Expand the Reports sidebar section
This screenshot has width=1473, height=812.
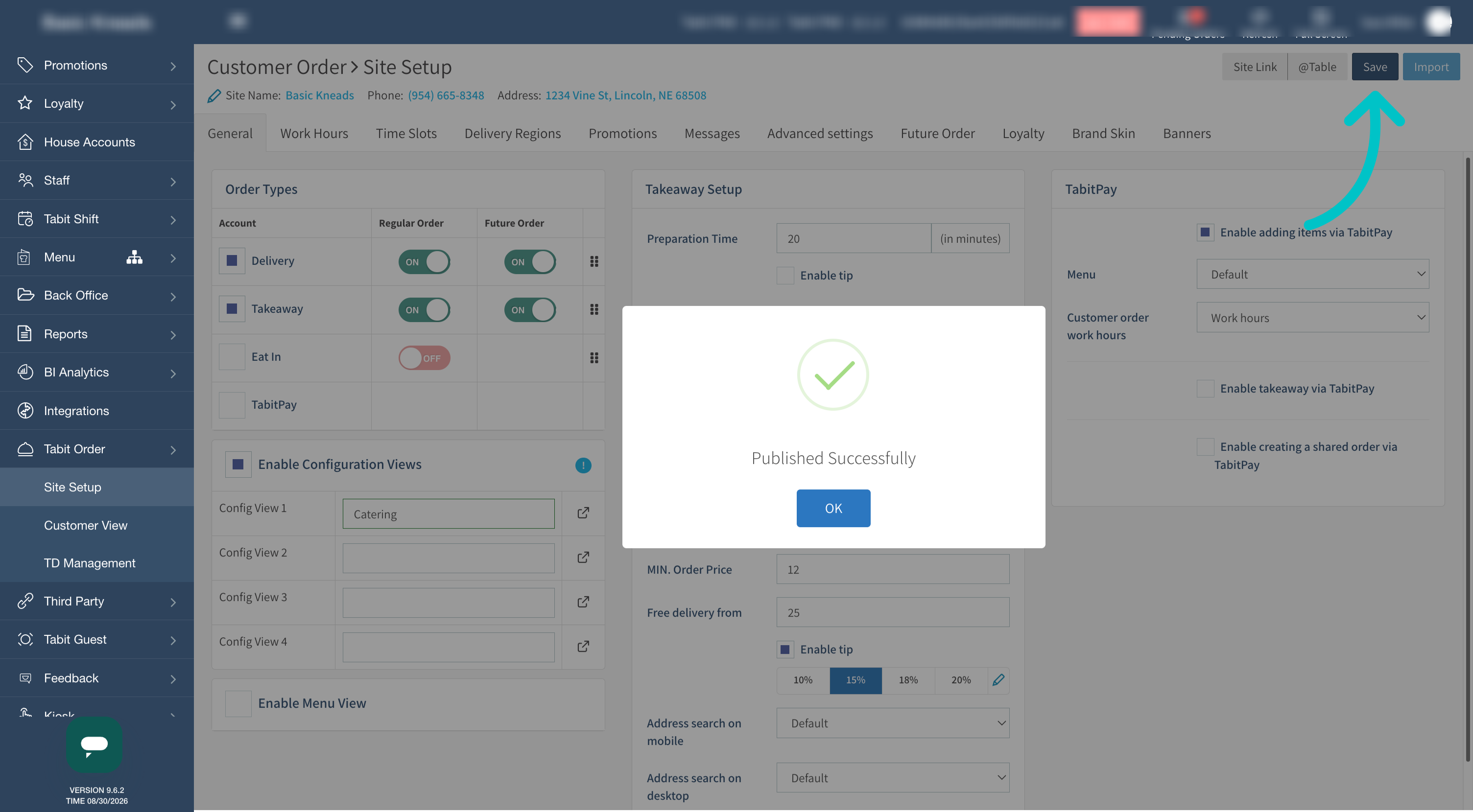[x=96, y=334]
